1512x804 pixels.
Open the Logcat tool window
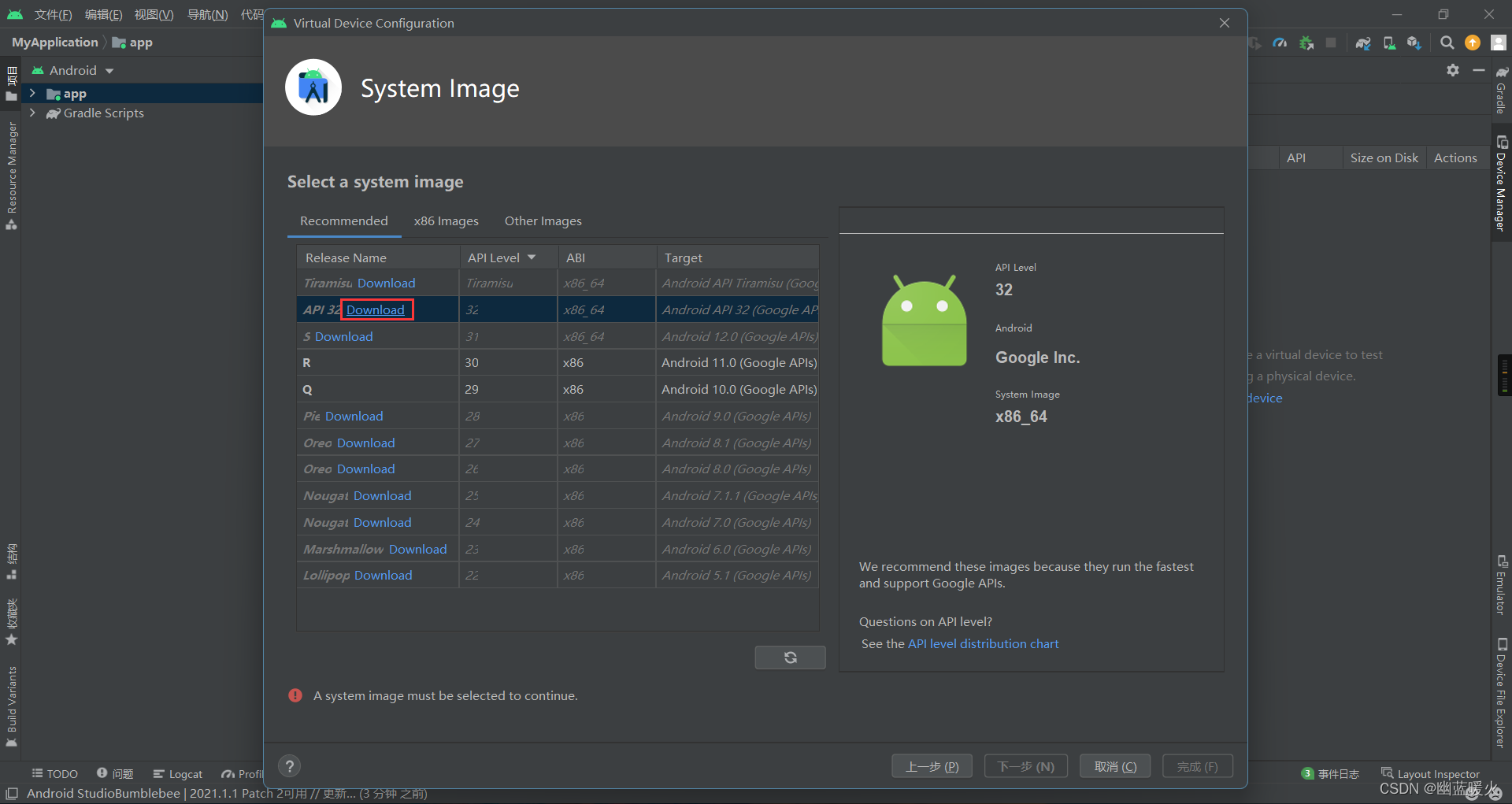coord(178,774)
